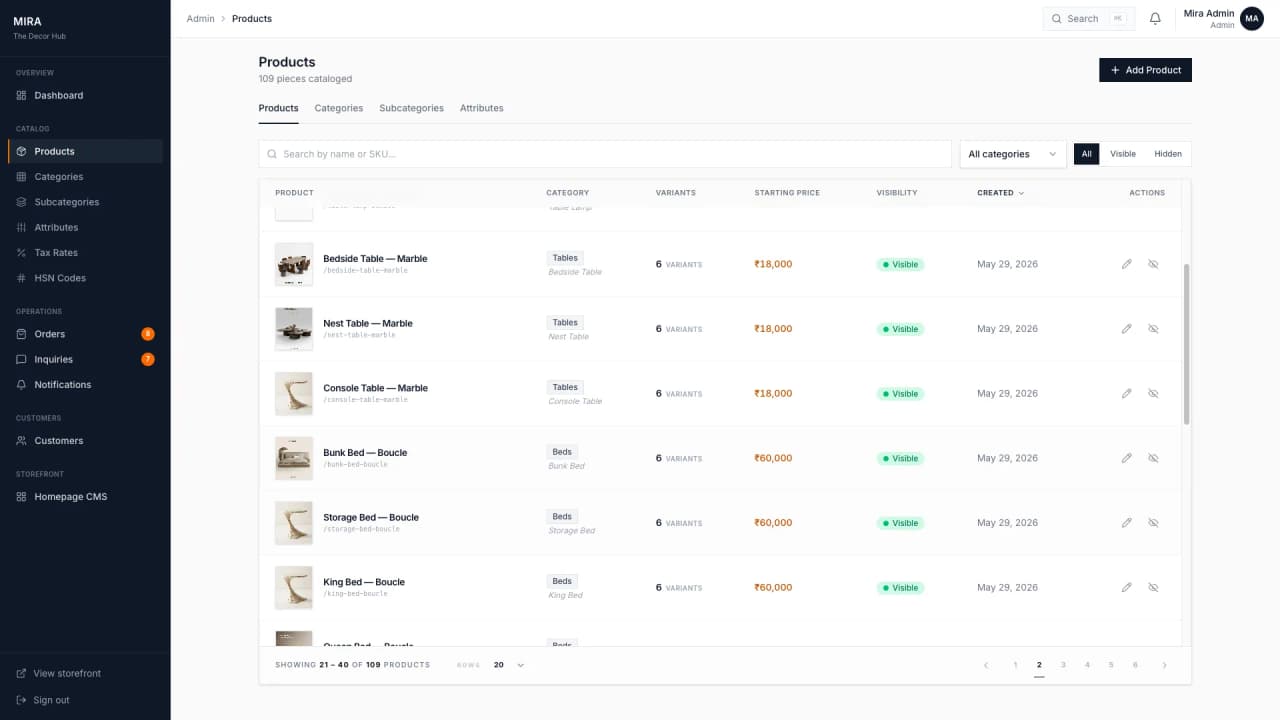Viewport: 1280px width, 720px height.
Task: Switch to the Attributes tab
Action: 482,108
